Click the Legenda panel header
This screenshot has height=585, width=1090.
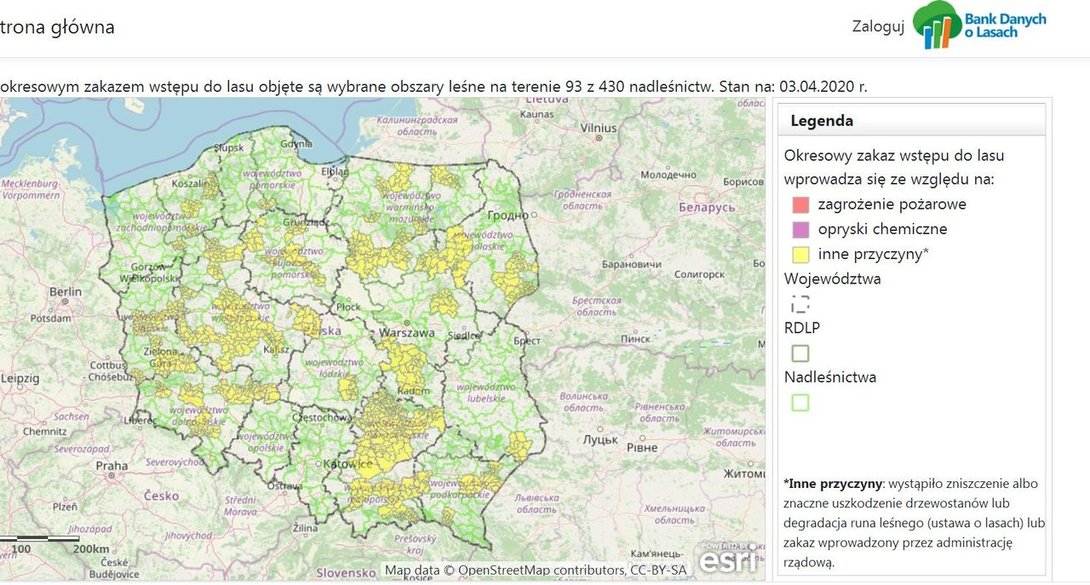911,120
